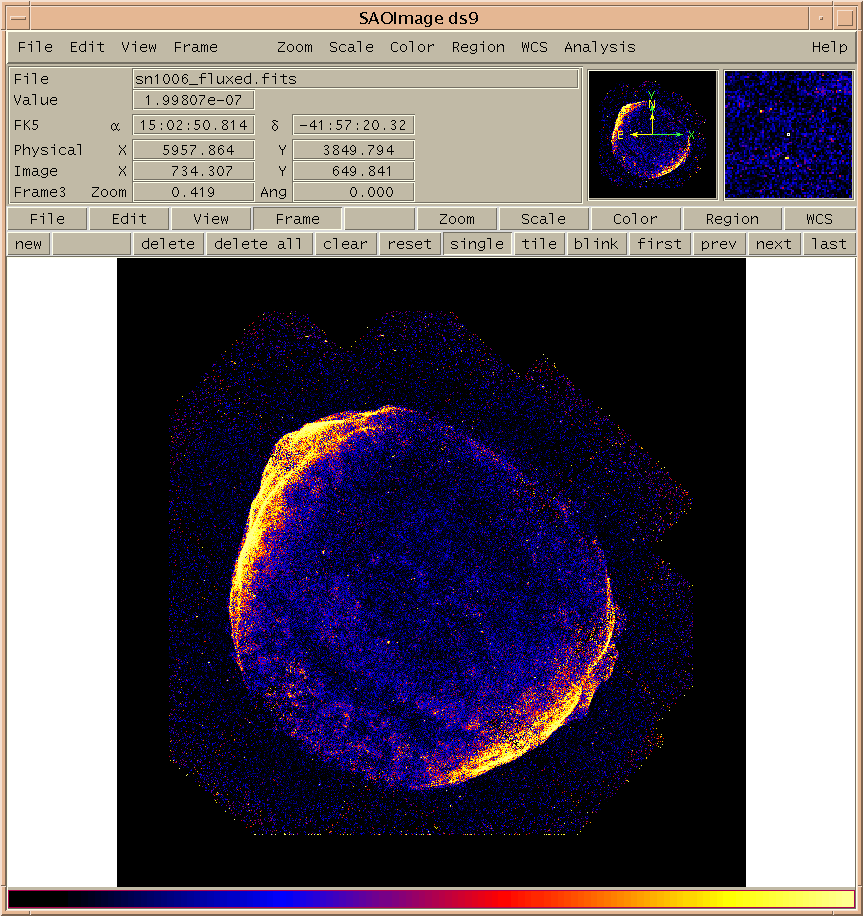
Task: Click the pixel Value field 1.99807e-07
Action: click(193, 100)
